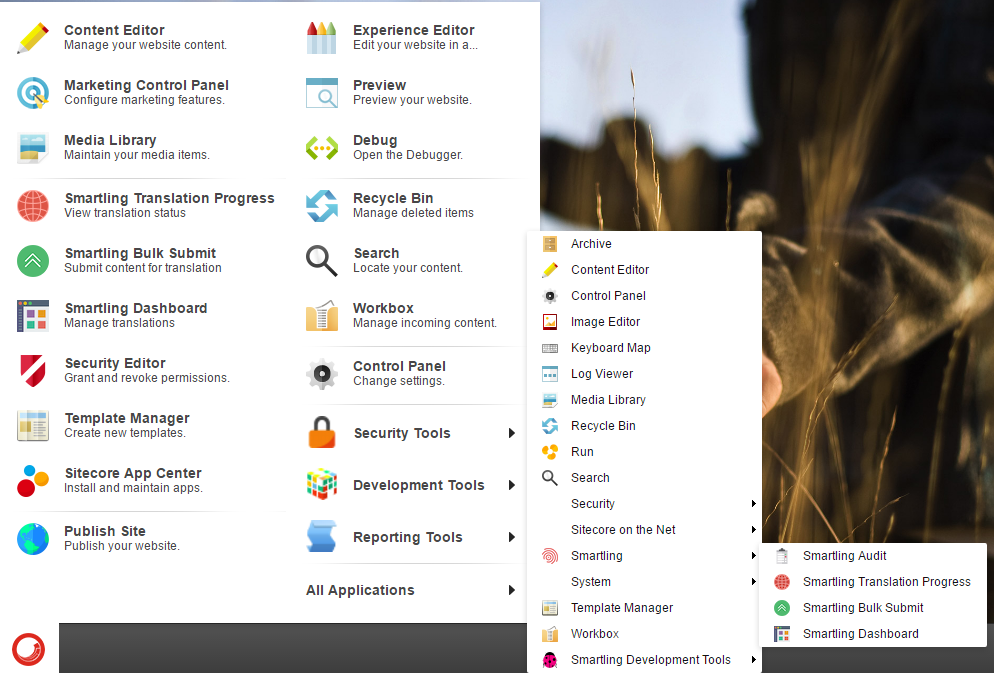Click the orange Run icon

point(550,452)
